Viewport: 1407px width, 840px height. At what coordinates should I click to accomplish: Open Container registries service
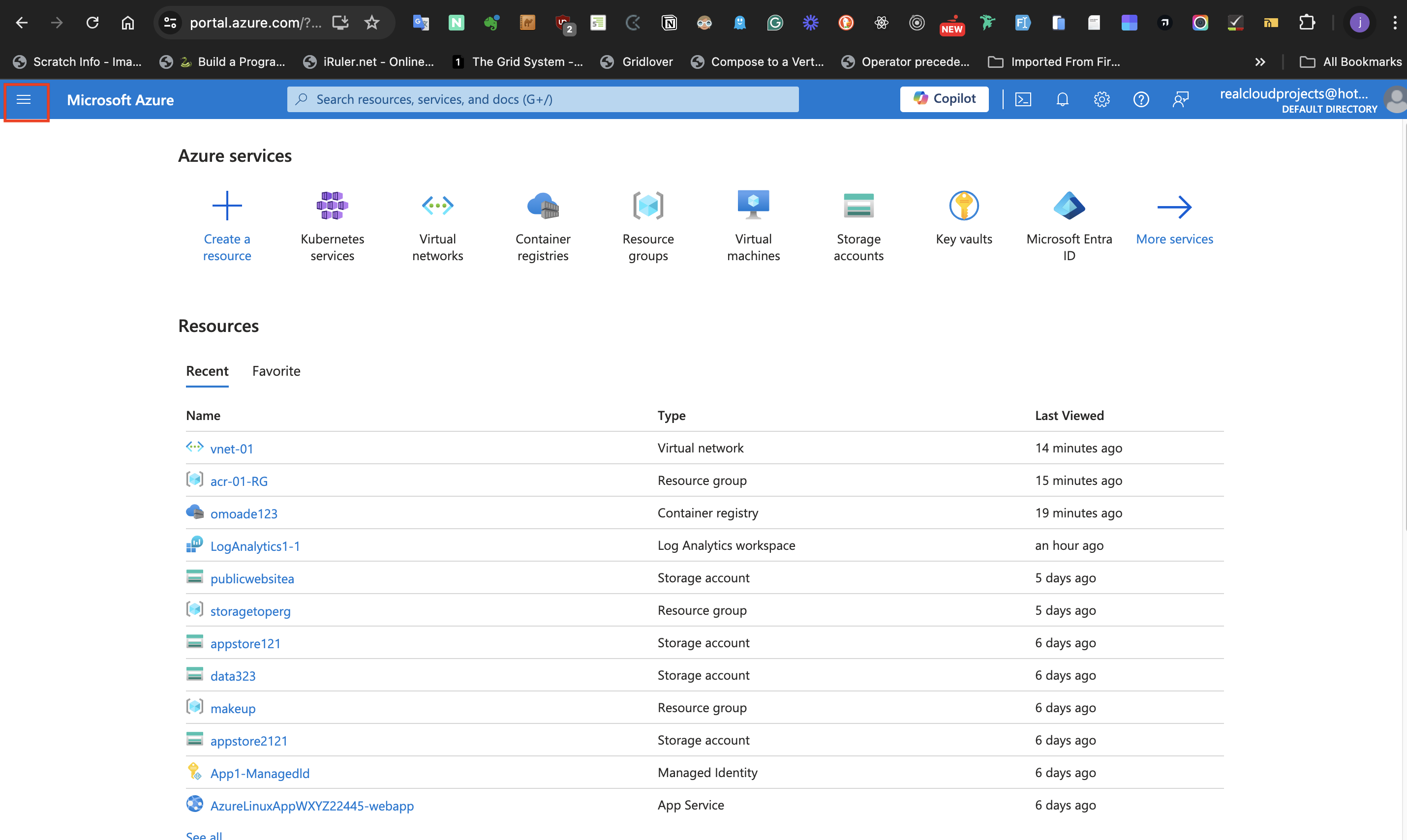tap(543, 206)
